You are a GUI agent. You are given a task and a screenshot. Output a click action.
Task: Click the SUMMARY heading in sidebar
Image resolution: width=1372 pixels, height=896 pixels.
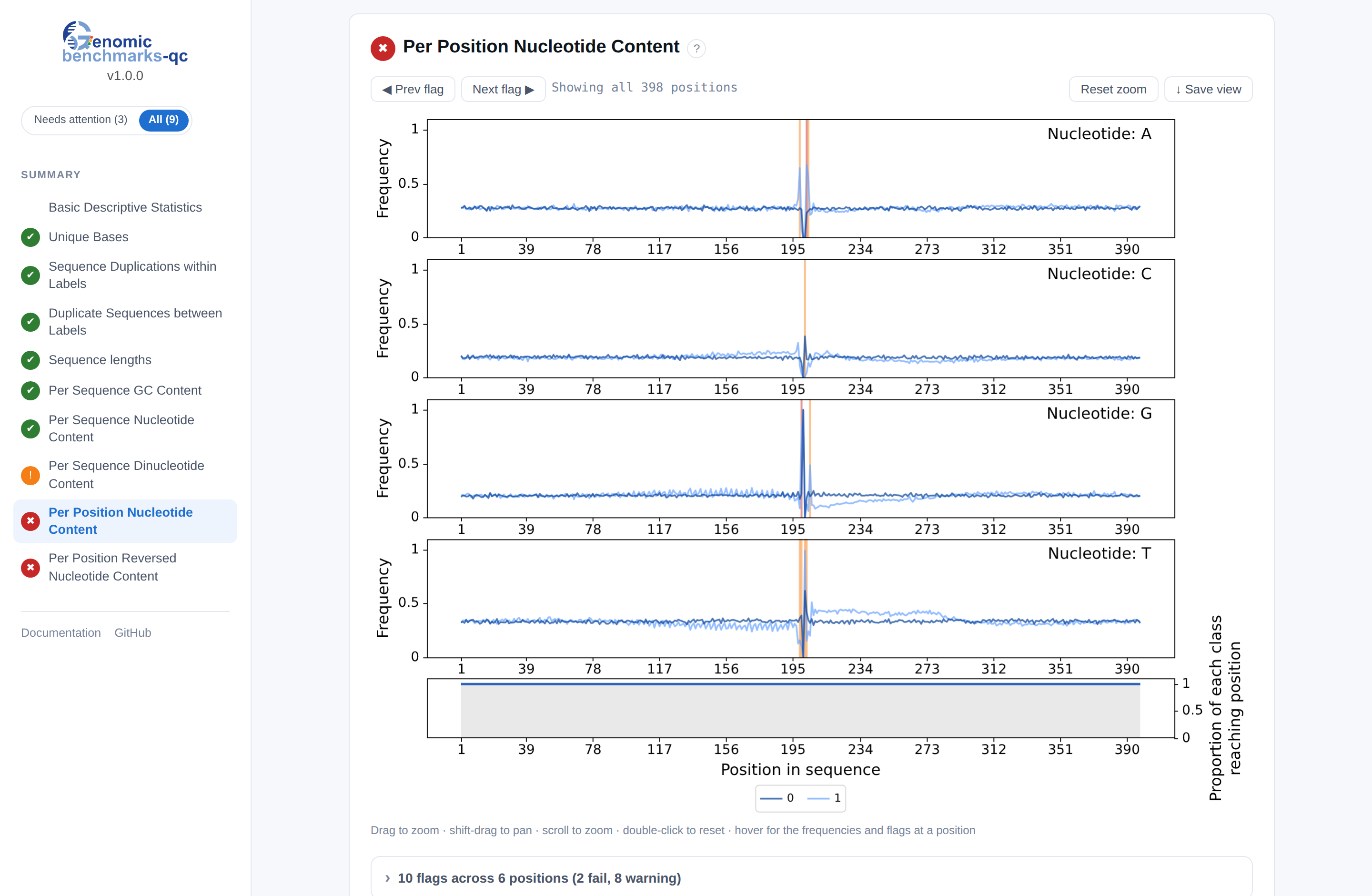click(x=50, y=175)
